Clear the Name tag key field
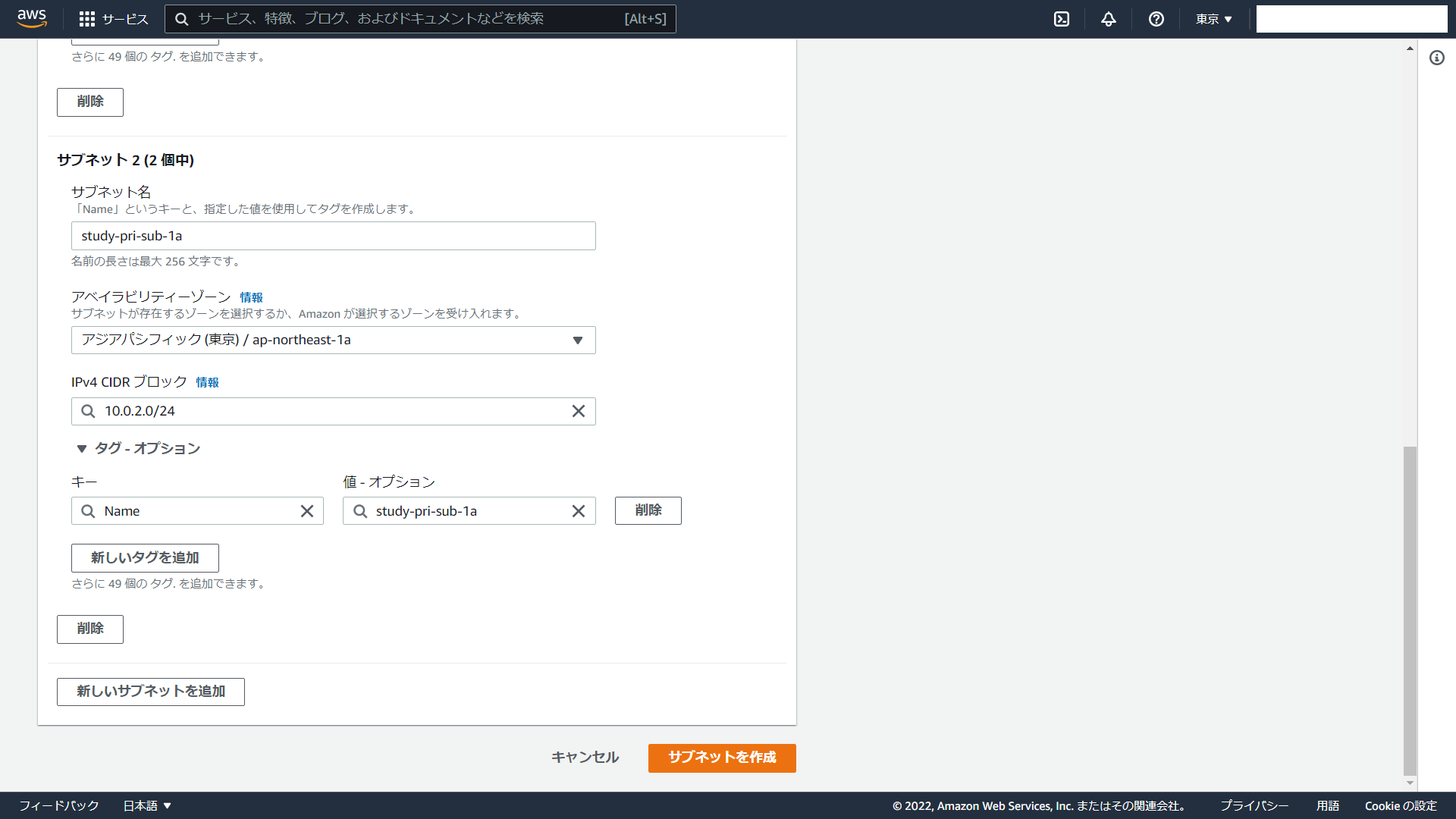The width and height of the screenshot is (1456, 819). point(306,511)
